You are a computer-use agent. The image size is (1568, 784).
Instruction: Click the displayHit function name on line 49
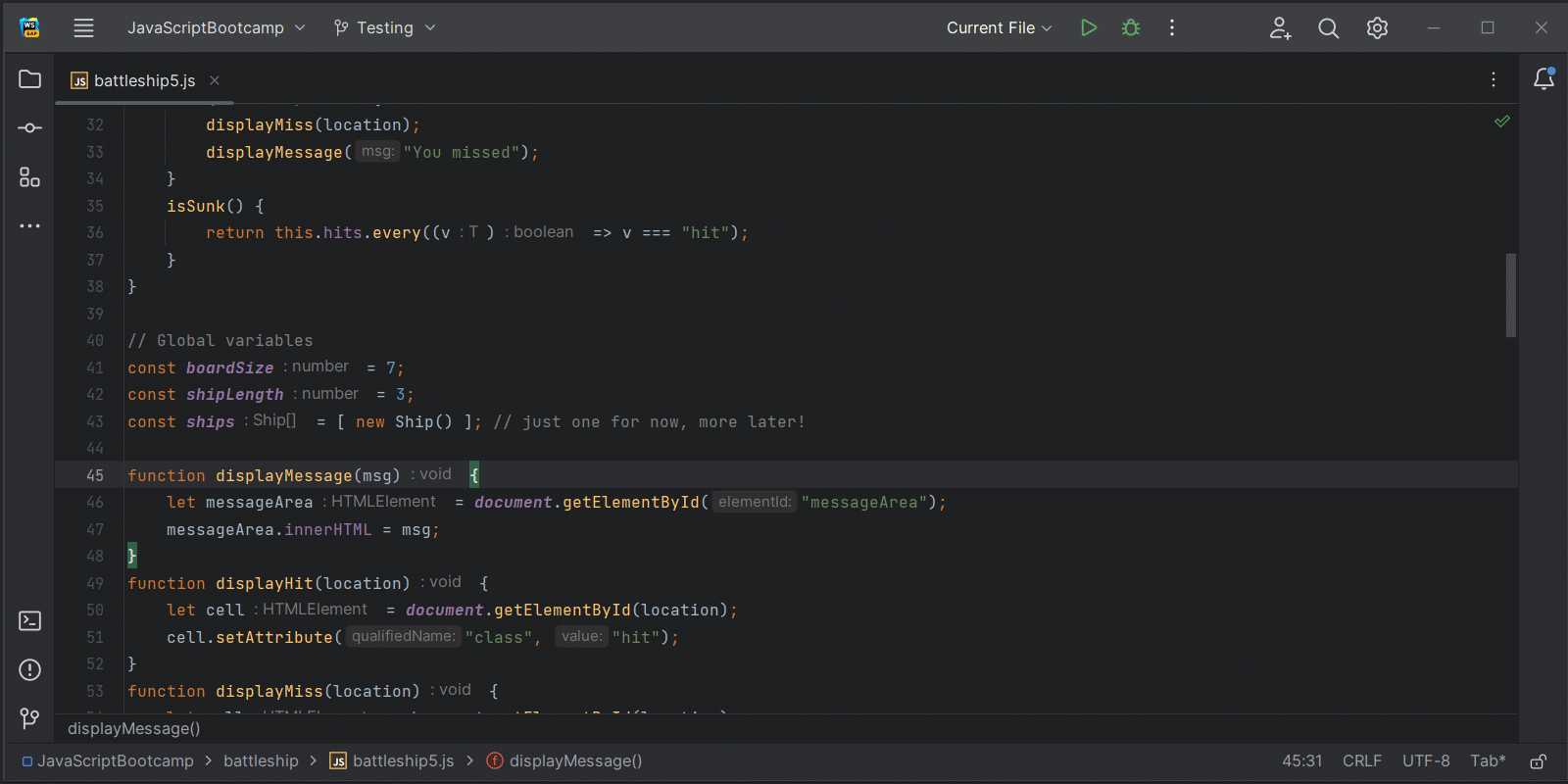tap(265, 583)
